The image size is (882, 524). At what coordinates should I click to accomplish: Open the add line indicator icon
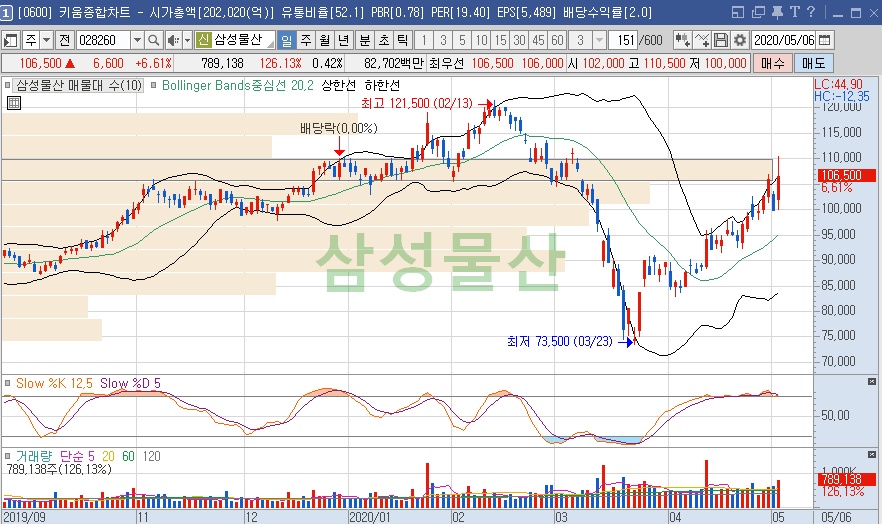(x=702, y=40)
